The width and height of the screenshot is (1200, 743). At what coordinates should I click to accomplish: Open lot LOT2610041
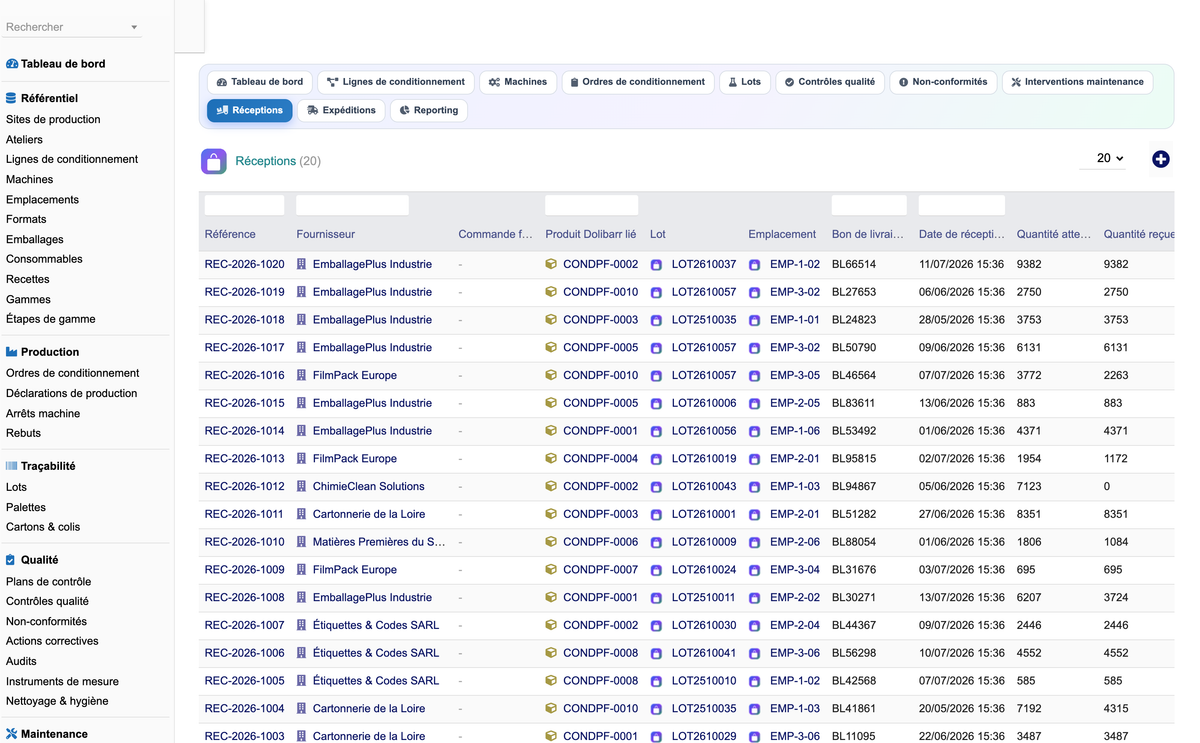(704, 653)
